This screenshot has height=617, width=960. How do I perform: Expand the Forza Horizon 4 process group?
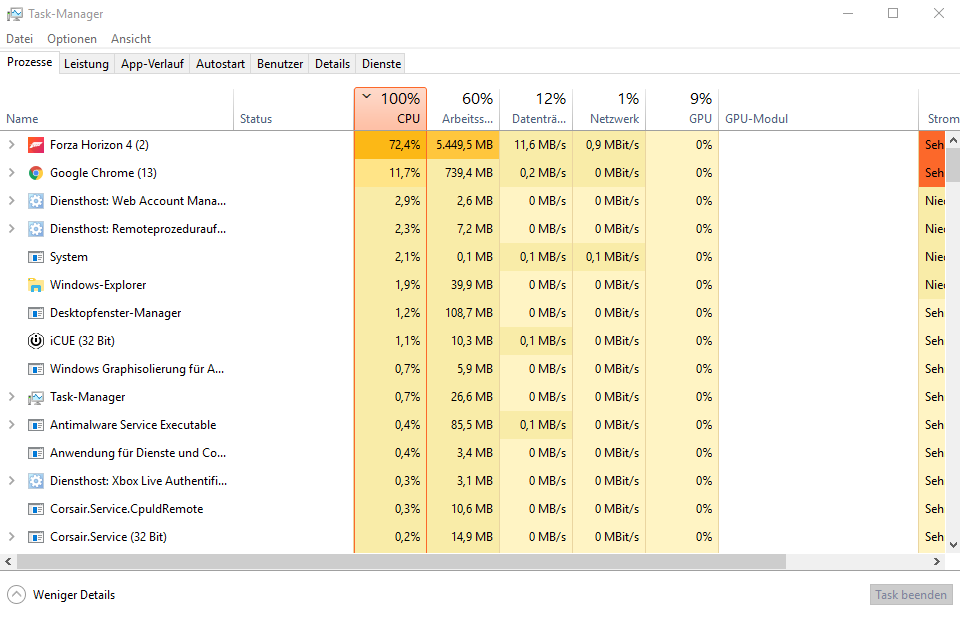11,145
